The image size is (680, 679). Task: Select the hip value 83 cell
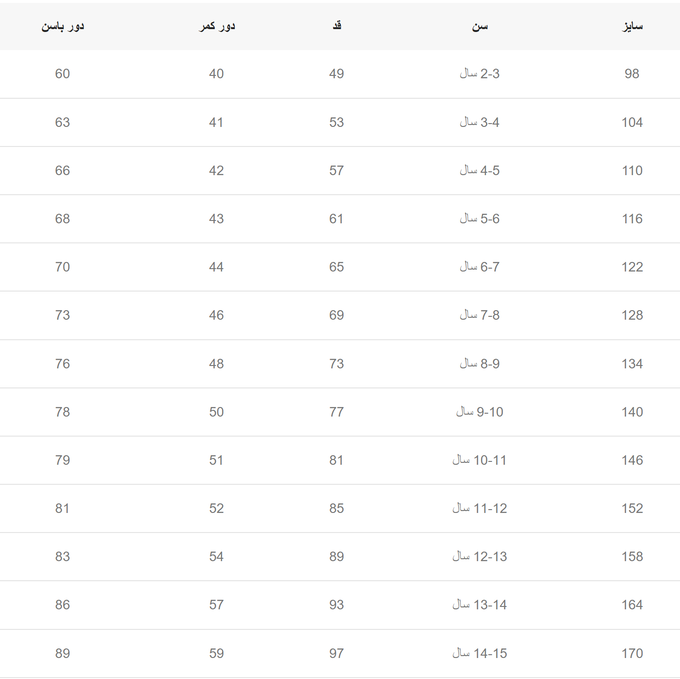click(62, 556)
